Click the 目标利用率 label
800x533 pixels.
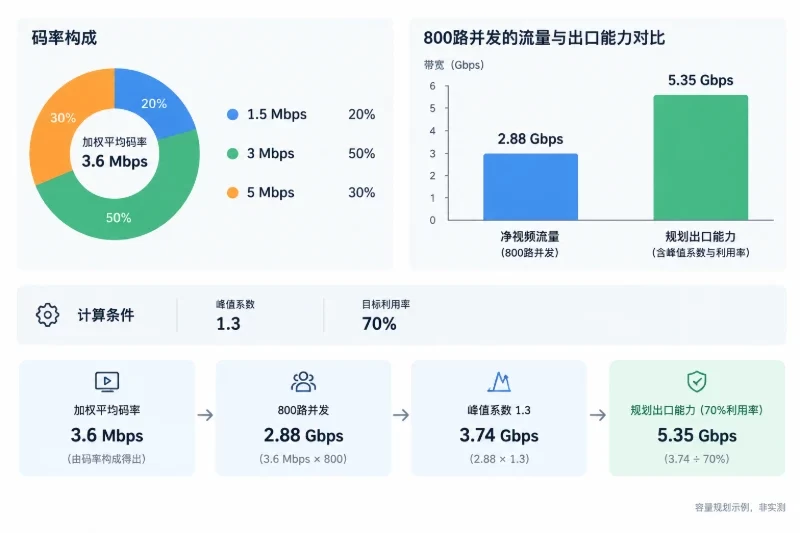(386, 304)
